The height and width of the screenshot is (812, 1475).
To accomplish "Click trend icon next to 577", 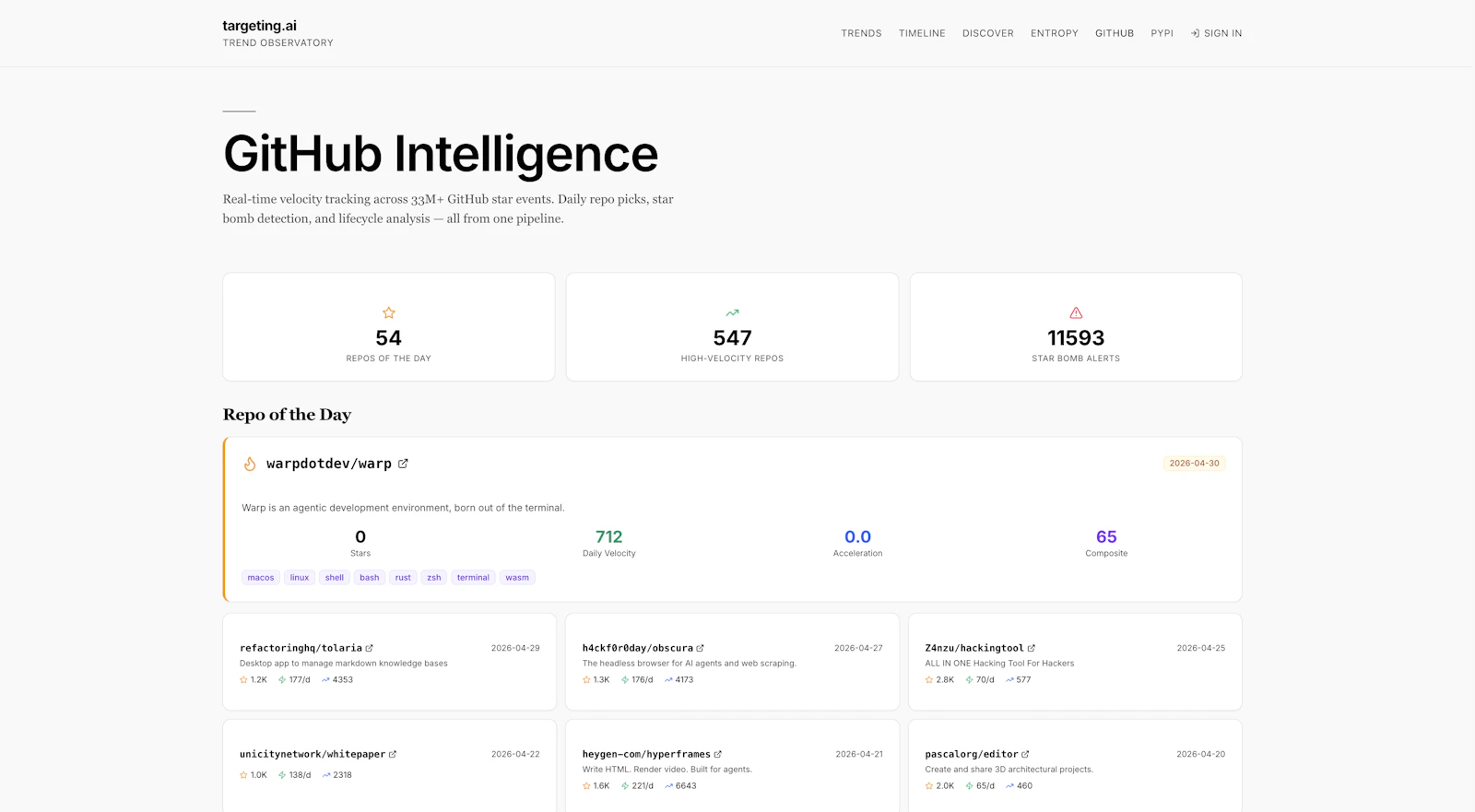I will click(1009, 680).
